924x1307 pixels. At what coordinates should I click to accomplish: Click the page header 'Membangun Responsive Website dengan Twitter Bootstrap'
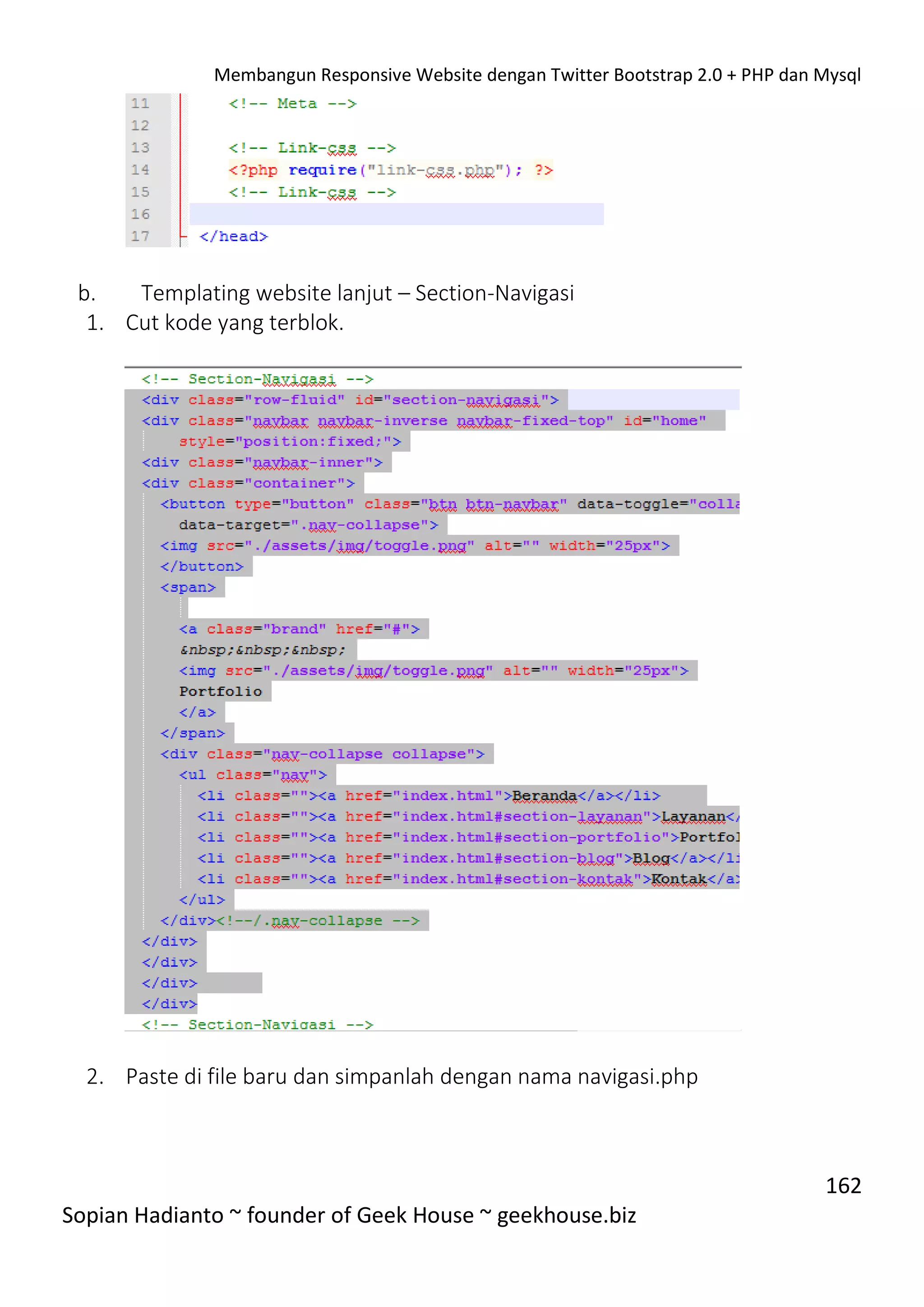click(537, 74)
